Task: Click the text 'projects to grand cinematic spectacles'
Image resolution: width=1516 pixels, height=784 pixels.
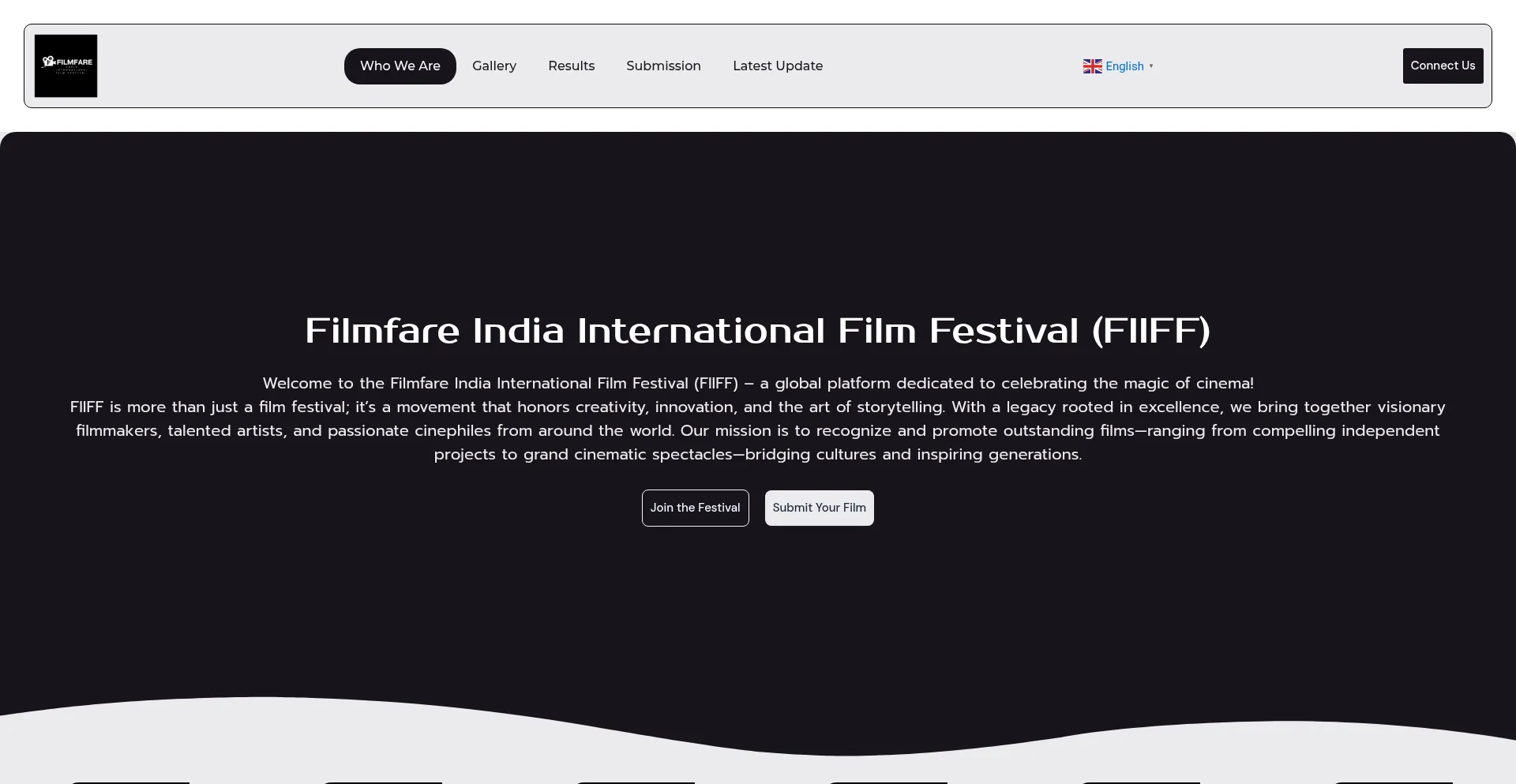Action: [x=584, y=455]
